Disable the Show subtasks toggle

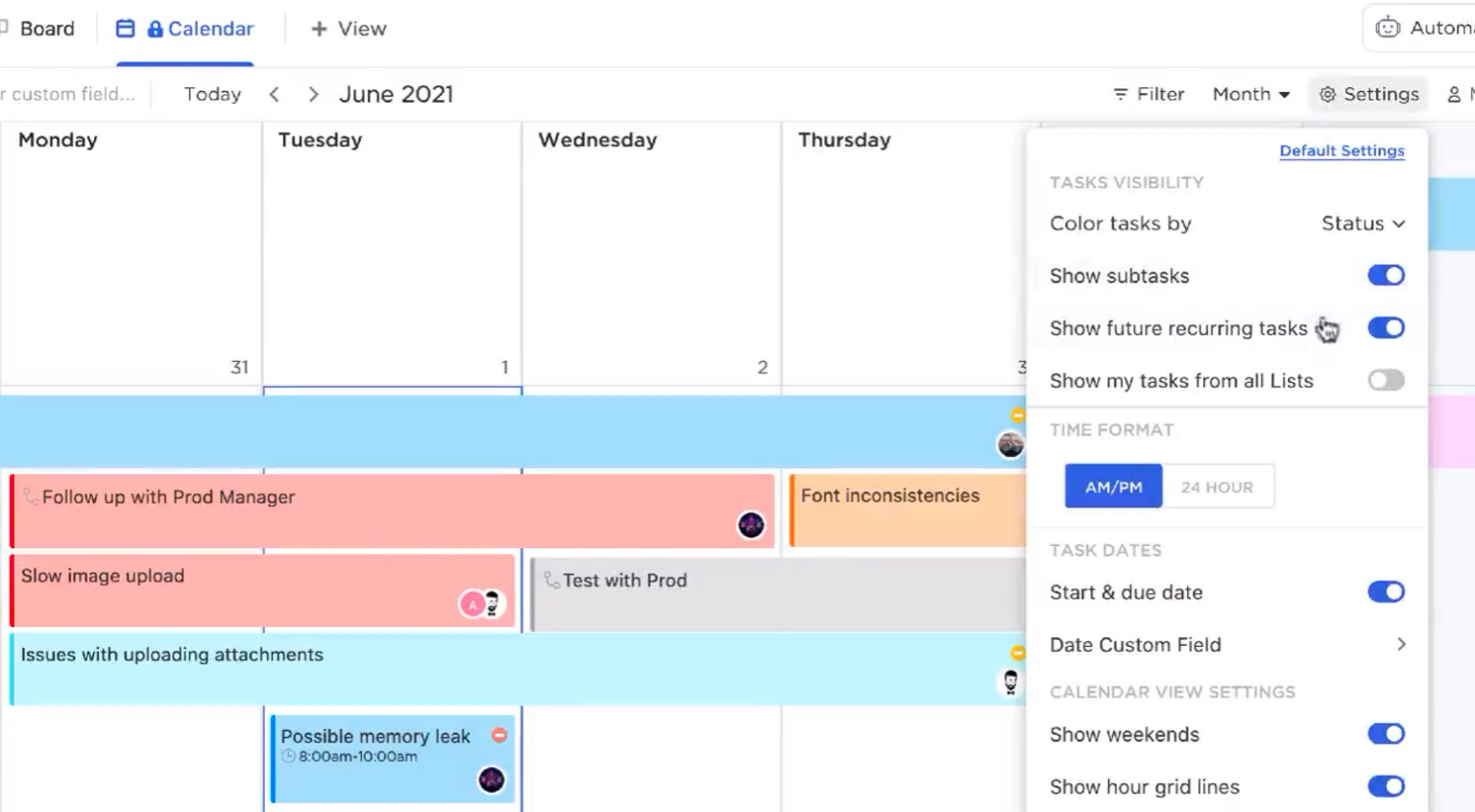pyautogui.click(x=1386, y=275)
